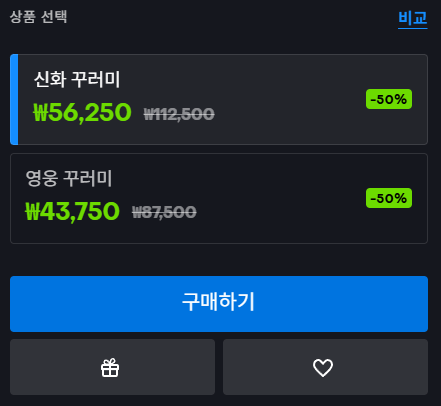The image size is (441, 406).
Task: Click the crossed-out ₩112,500 original price
Action: pos(179,114)
